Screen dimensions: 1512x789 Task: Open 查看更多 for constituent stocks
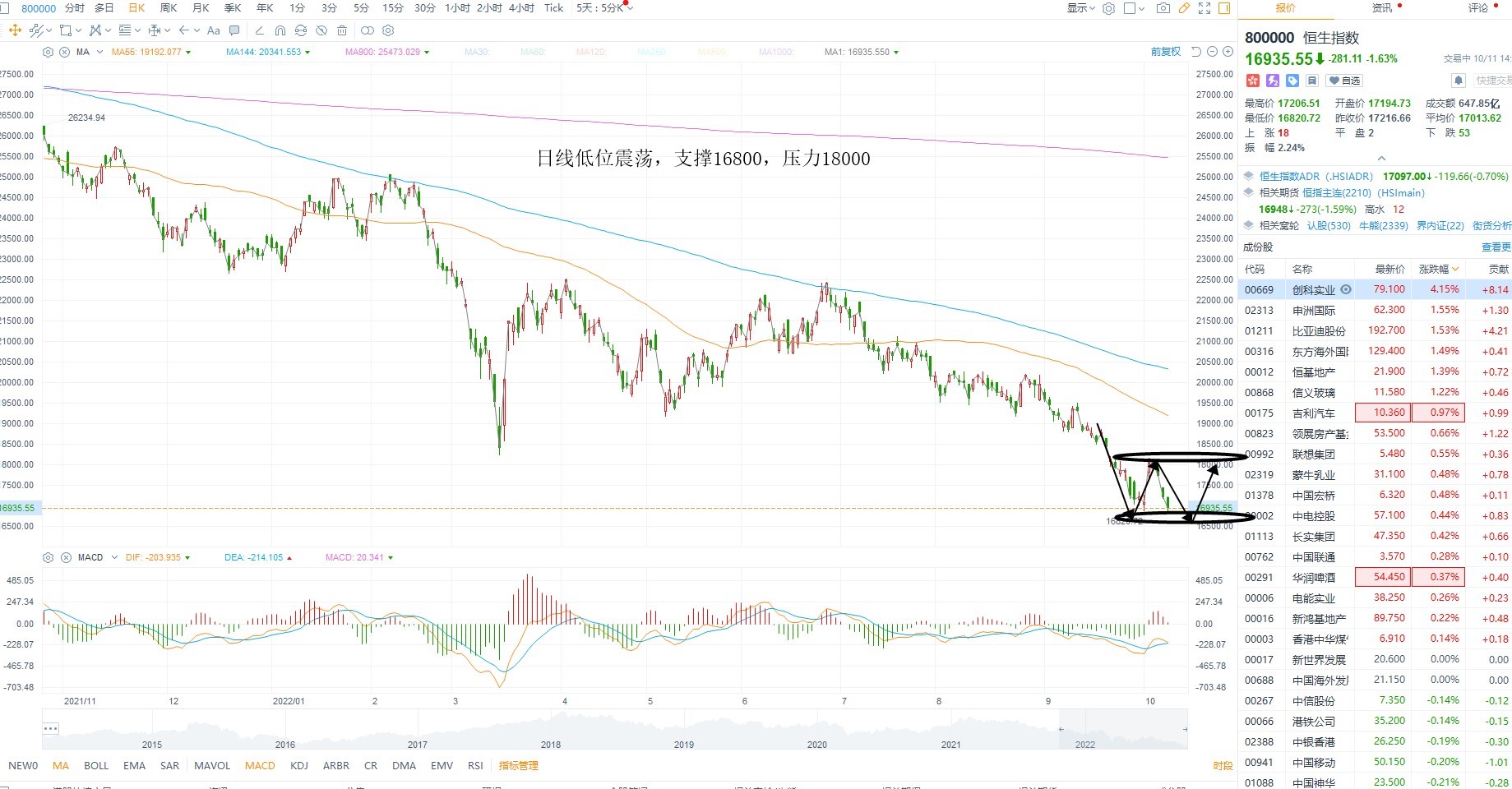click(x=1496, y=247)
